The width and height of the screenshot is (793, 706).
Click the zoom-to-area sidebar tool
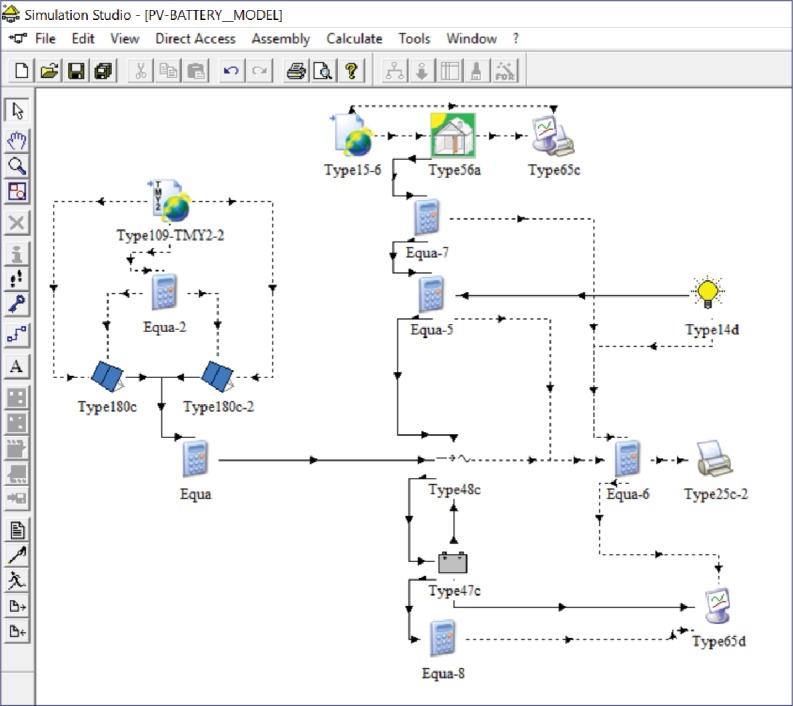[17, 192]
